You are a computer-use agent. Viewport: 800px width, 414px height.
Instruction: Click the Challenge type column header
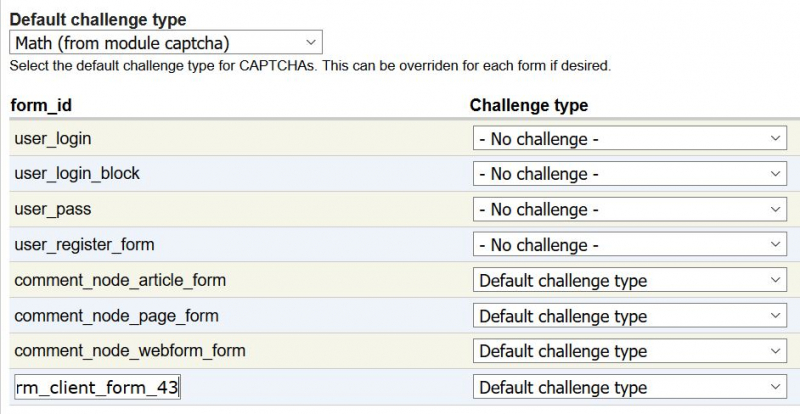tap(529, 105)
